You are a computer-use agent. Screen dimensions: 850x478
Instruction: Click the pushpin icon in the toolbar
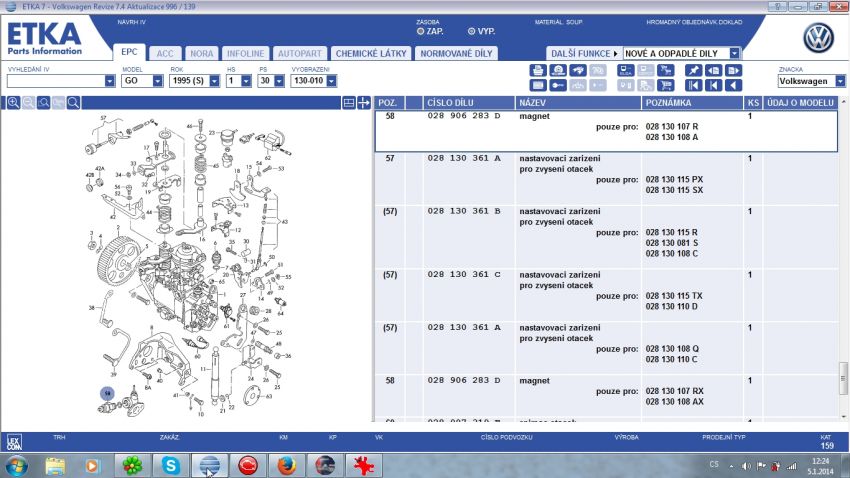click(x=694, y=70)
